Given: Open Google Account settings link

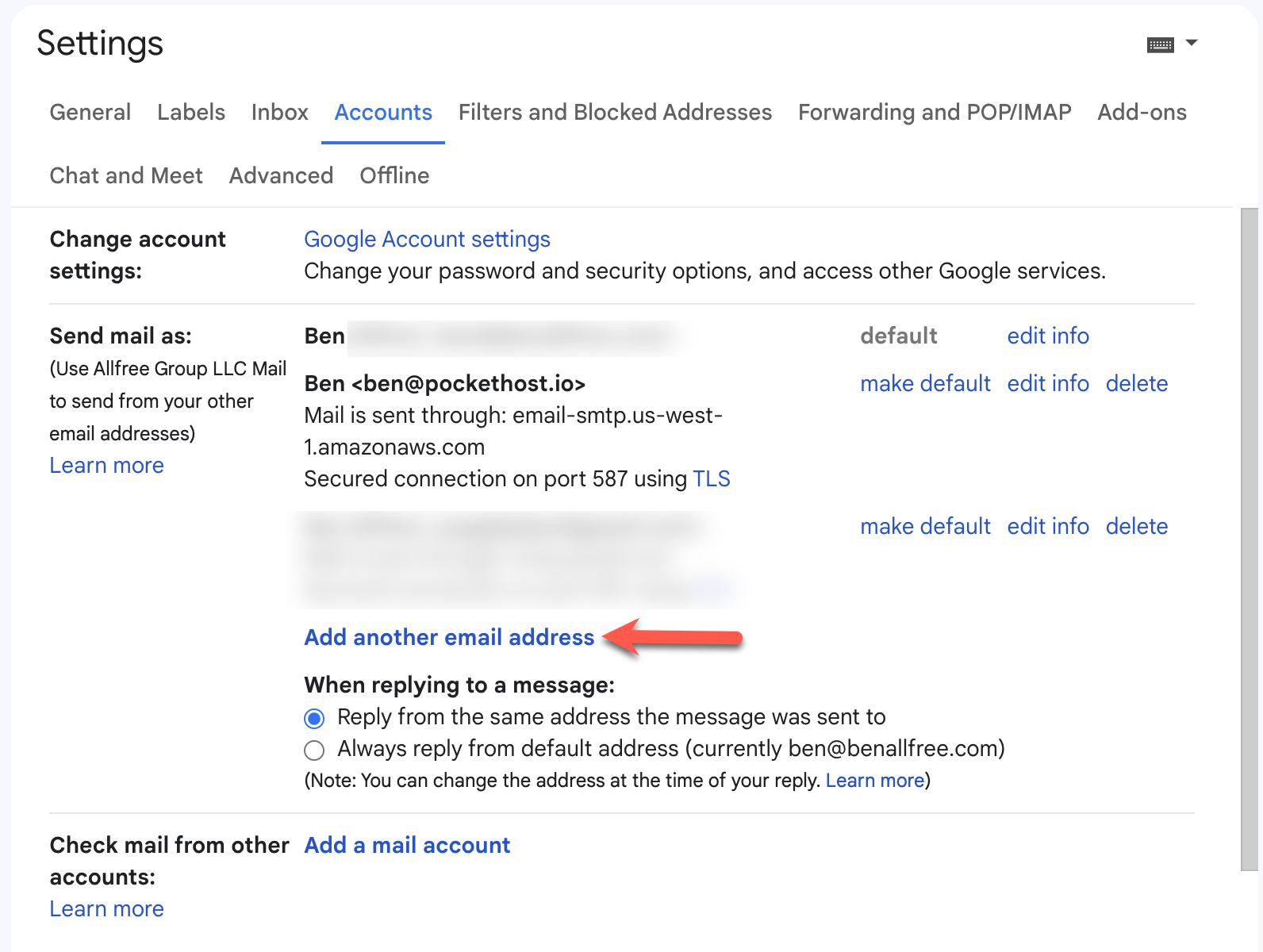Looking at the screenshot, I should (427, 240).
